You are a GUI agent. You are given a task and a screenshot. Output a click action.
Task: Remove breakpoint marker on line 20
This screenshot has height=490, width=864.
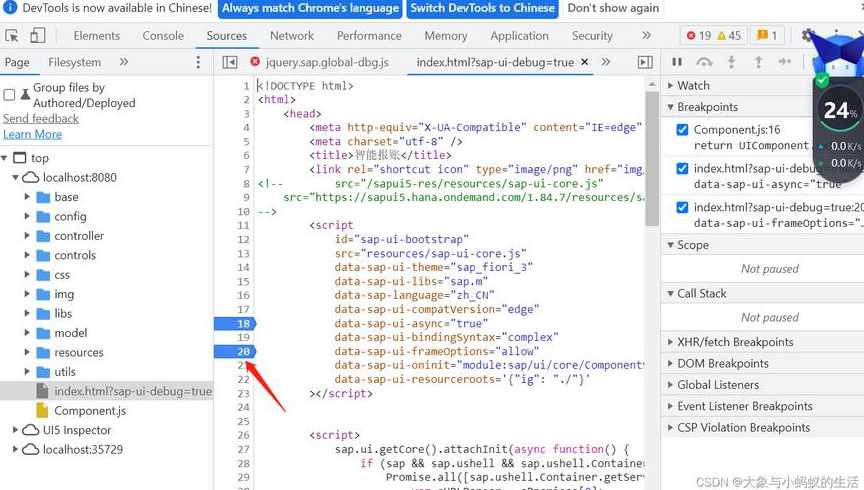tap(235, 351)
